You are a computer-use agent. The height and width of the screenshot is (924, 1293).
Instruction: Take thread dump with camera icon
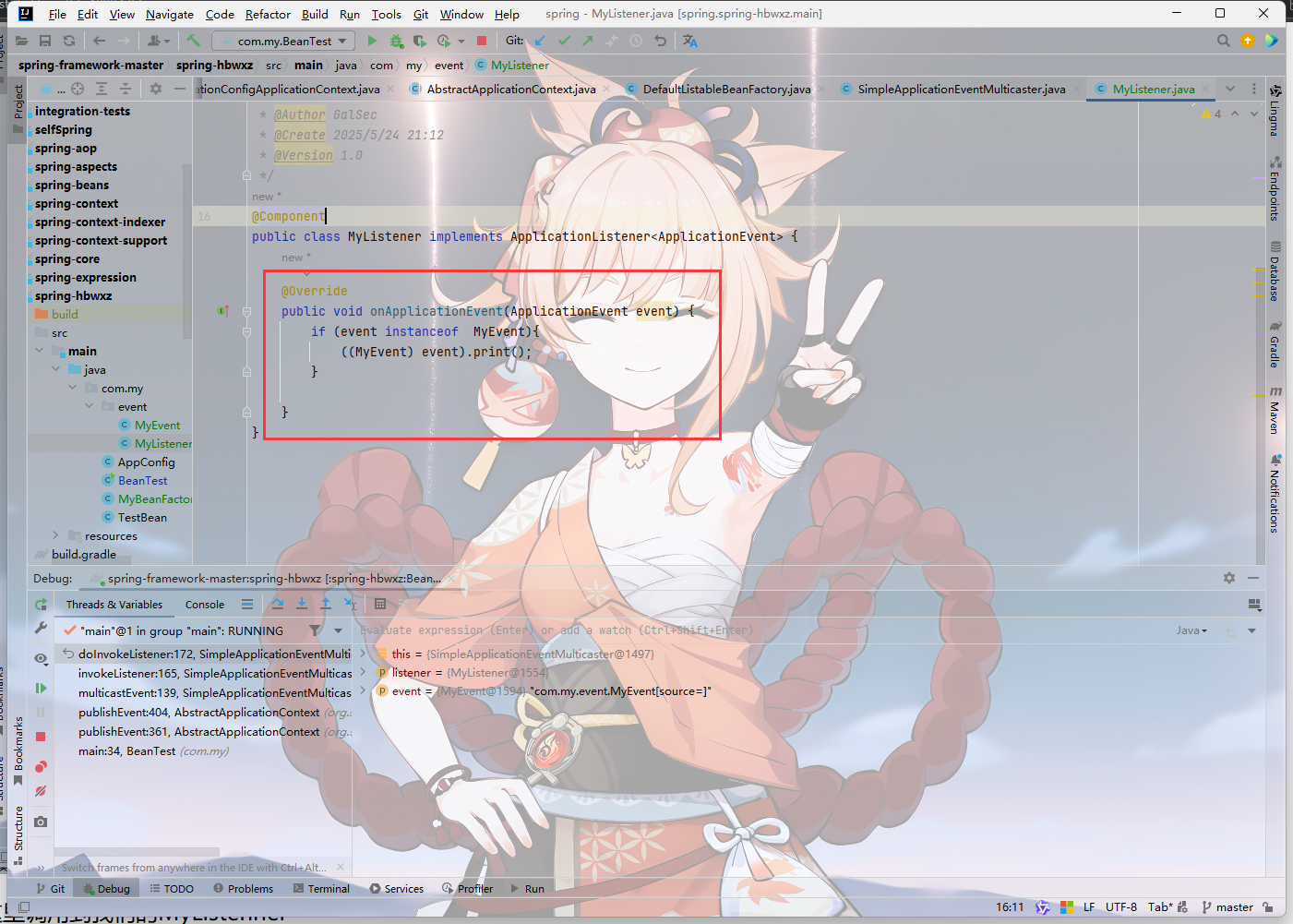tap(41, 822)
